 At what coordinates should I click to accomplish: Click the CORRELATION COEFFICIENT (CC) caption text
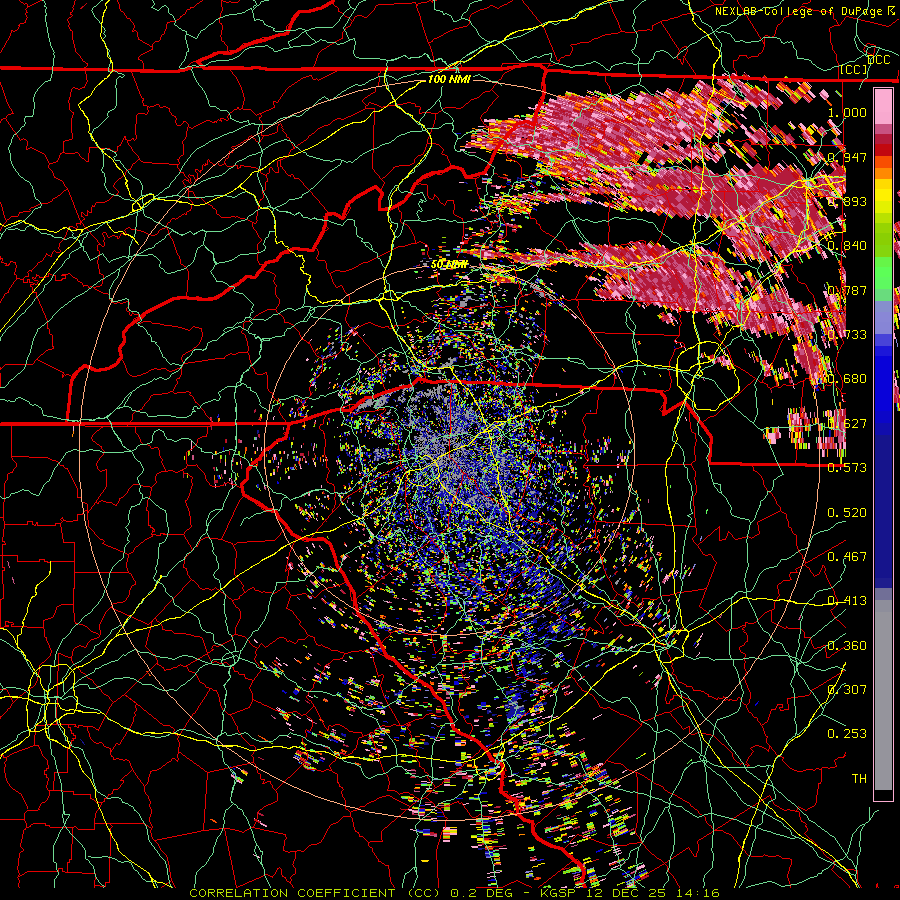315,893
